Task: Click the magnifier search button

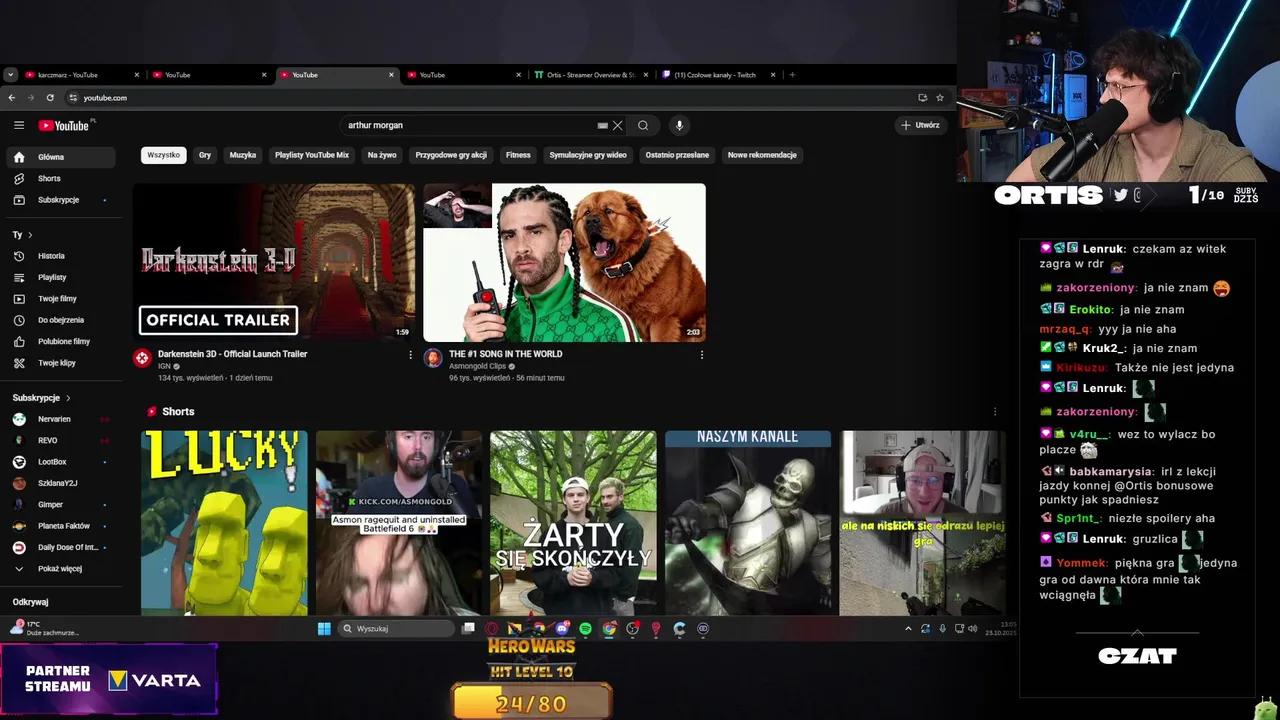Action: pyautogui.click(x=643, y=125)
